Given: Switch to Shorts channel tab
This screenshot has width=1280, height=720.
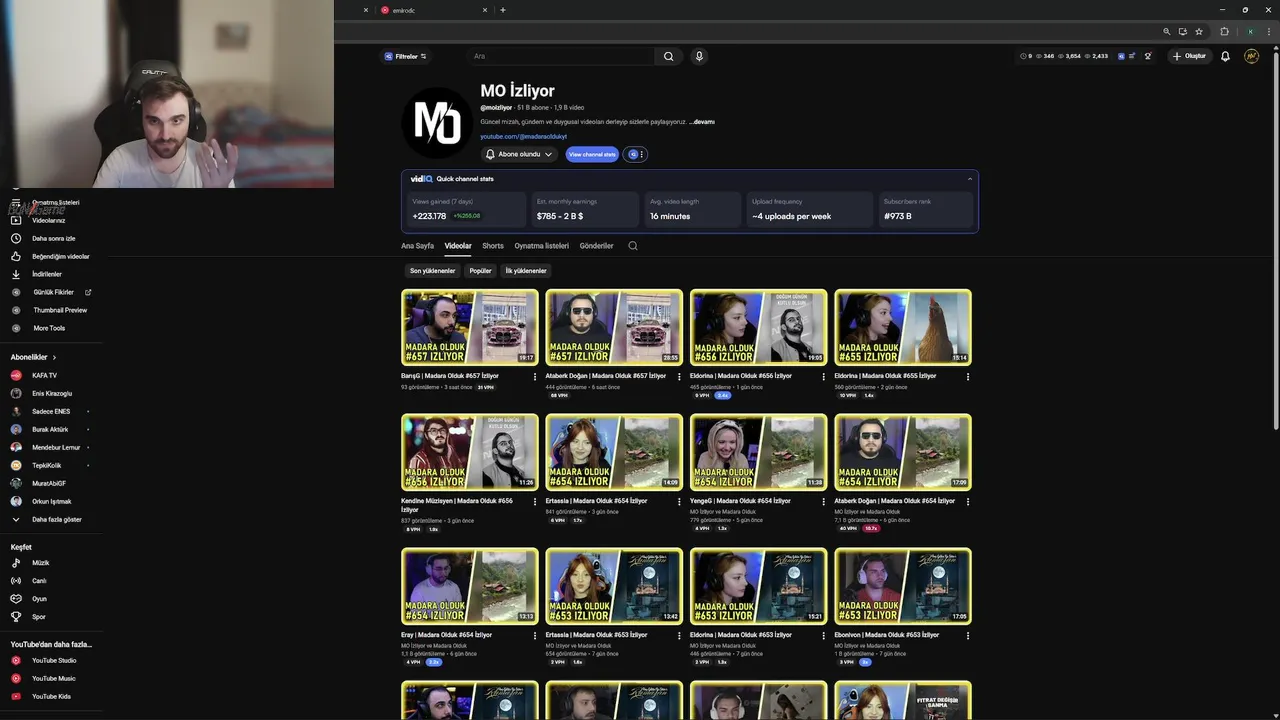Looking at the screenshot, I should coord(493,246).
